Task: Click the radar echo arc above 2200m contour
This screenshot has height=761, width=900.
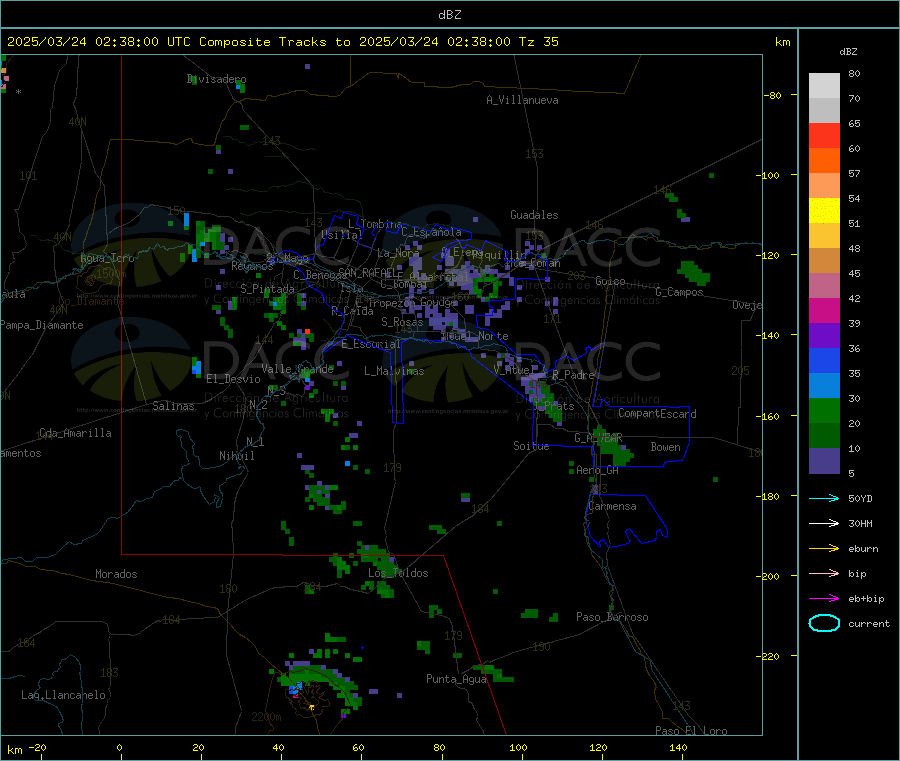Action: [319, 682]
